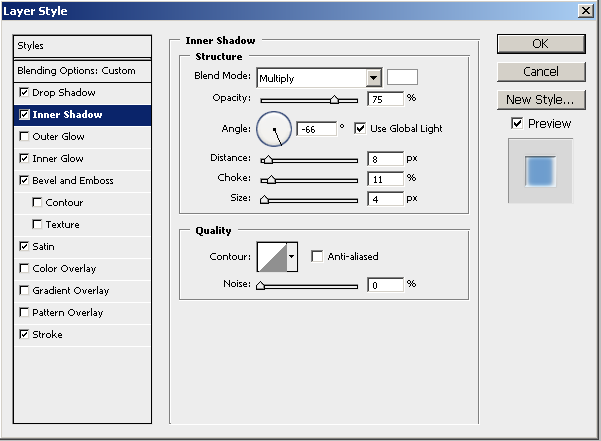This screenshot has width=601, height=441.
Task: Close the Layer Style dialog
Action: coord(584,10)
